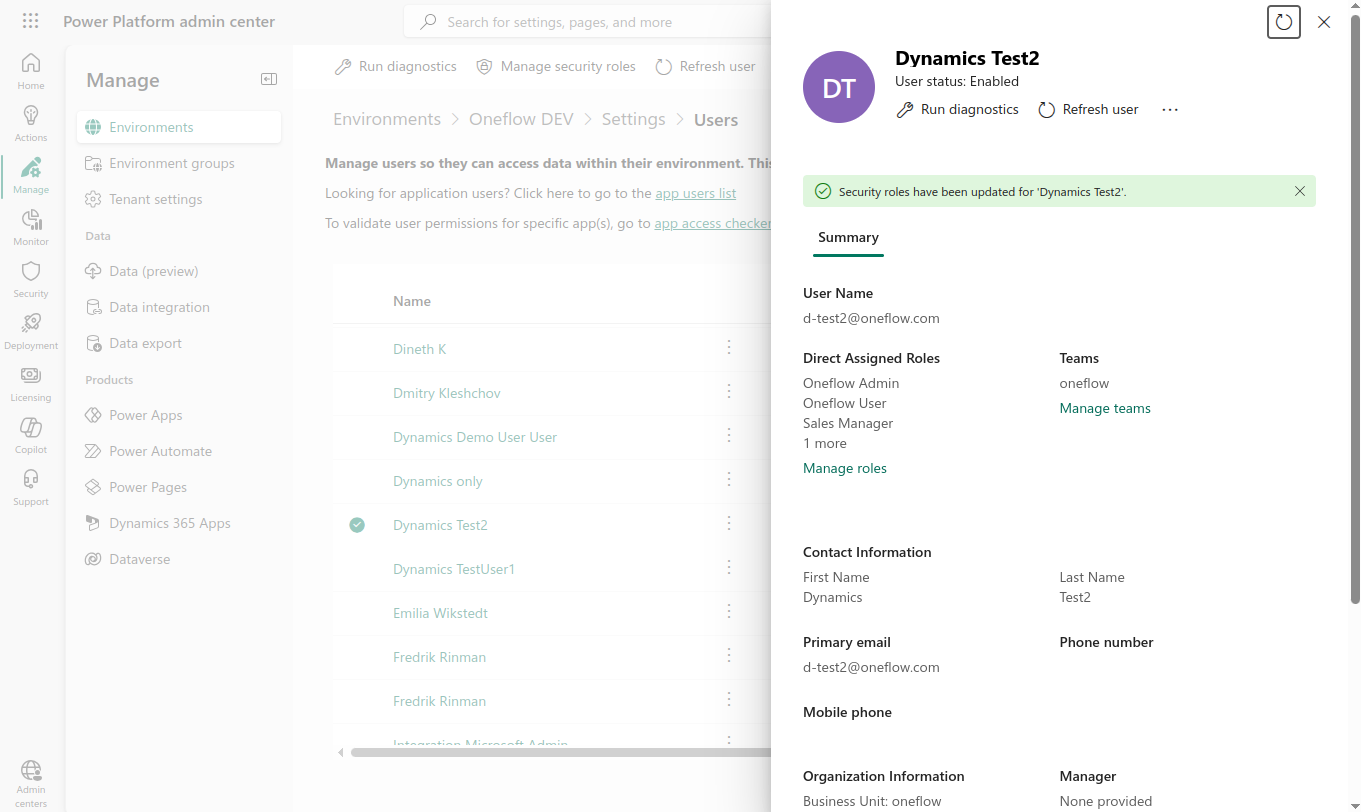1361x812 pixels.
Task: Select the Summary tab
Action: (848, 238)
